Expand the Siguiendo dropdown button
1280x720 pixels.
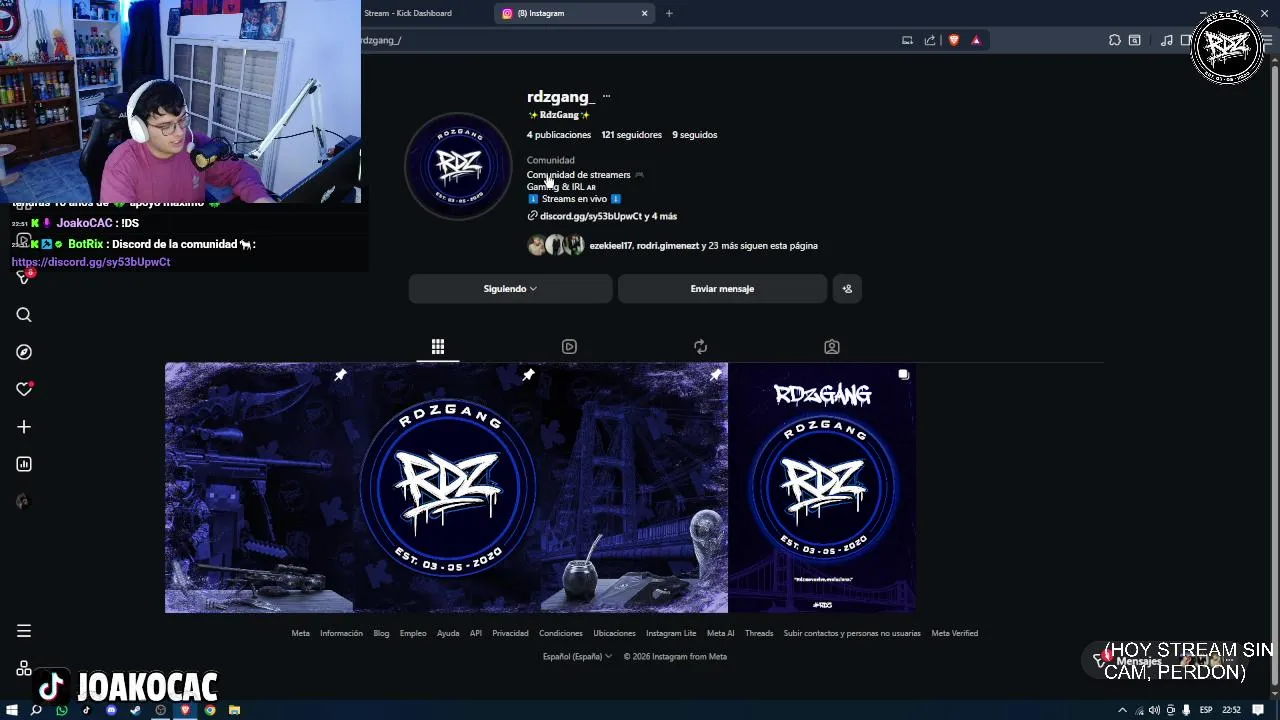click(510, 289)
